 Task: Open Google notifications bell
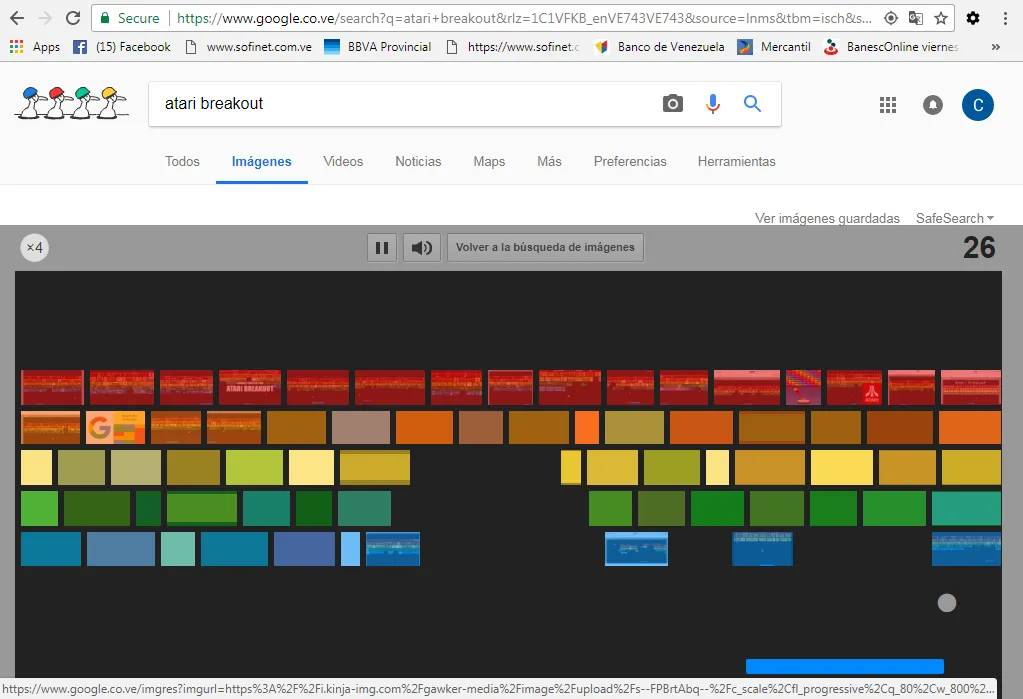pos(933,105)
